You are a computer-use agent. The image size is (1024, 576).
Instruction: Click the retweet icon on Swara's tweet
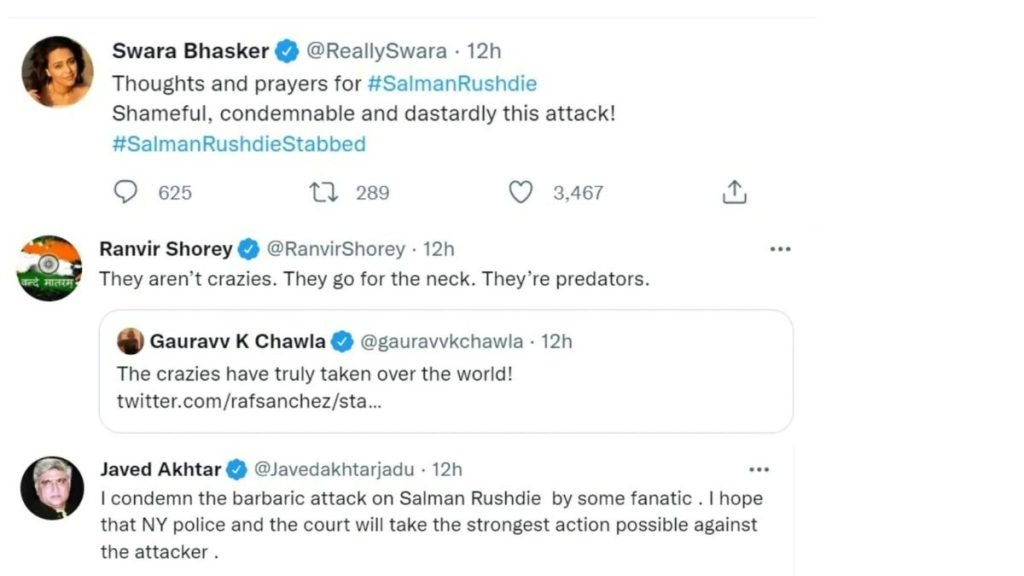[325, 192]
